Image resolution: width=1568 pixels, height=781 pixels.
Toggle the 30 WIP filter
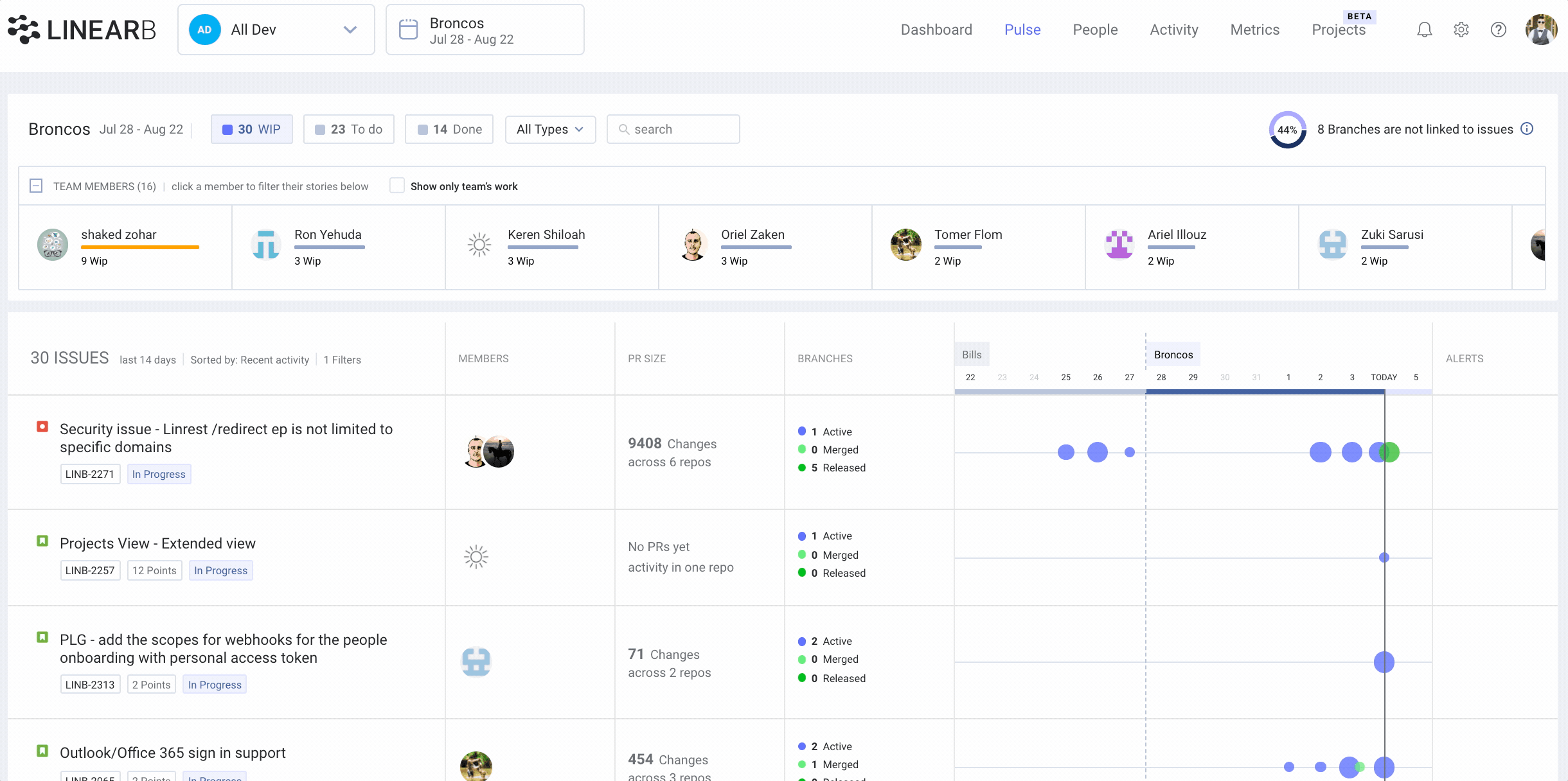click(252, 129)
